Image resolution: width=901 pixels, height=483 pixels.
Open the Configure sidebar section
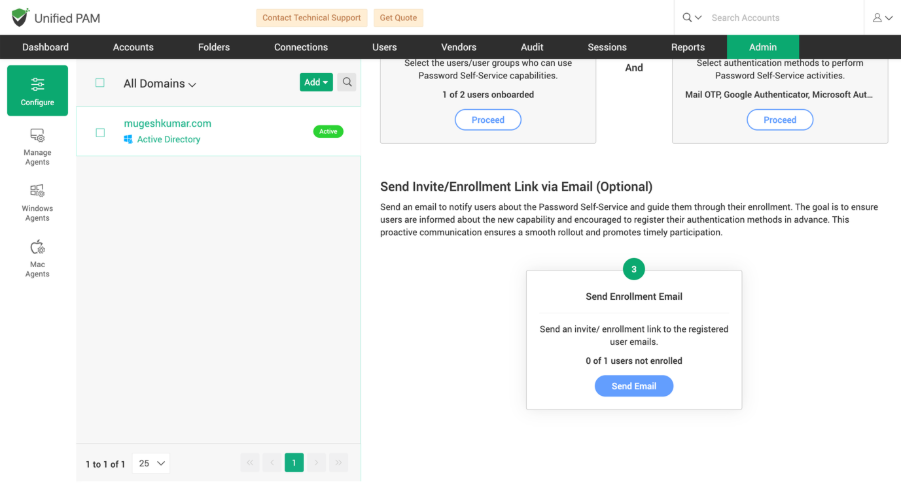(x=37, y=90)
